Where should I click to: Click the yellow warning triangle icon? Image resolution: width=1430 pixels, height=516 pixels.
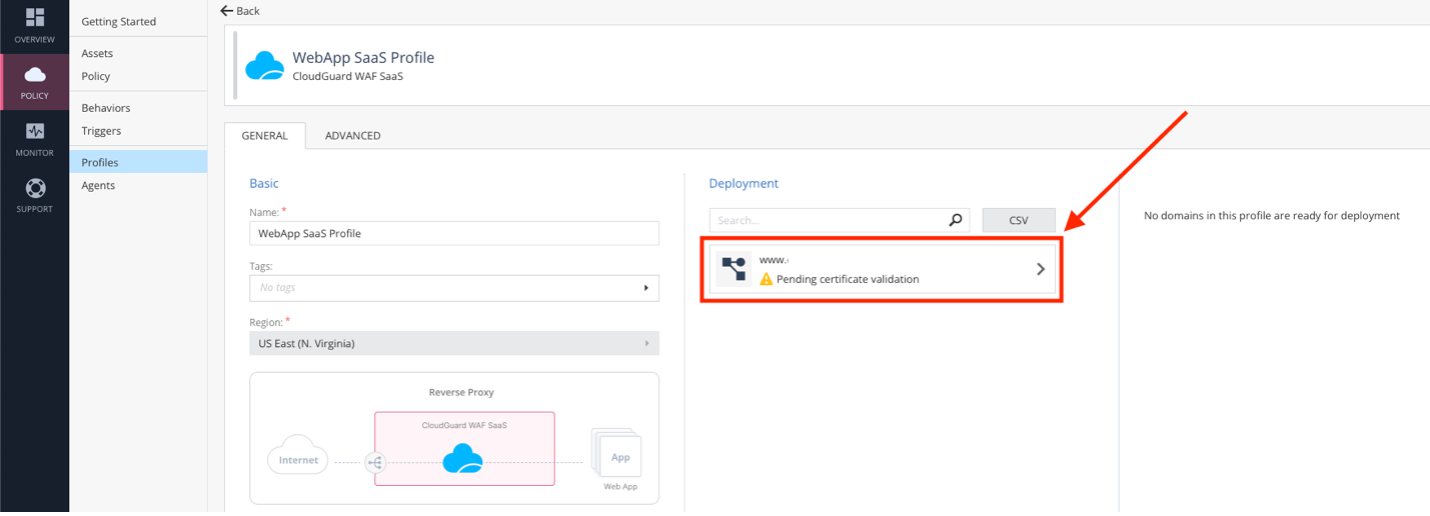[766, 280]
